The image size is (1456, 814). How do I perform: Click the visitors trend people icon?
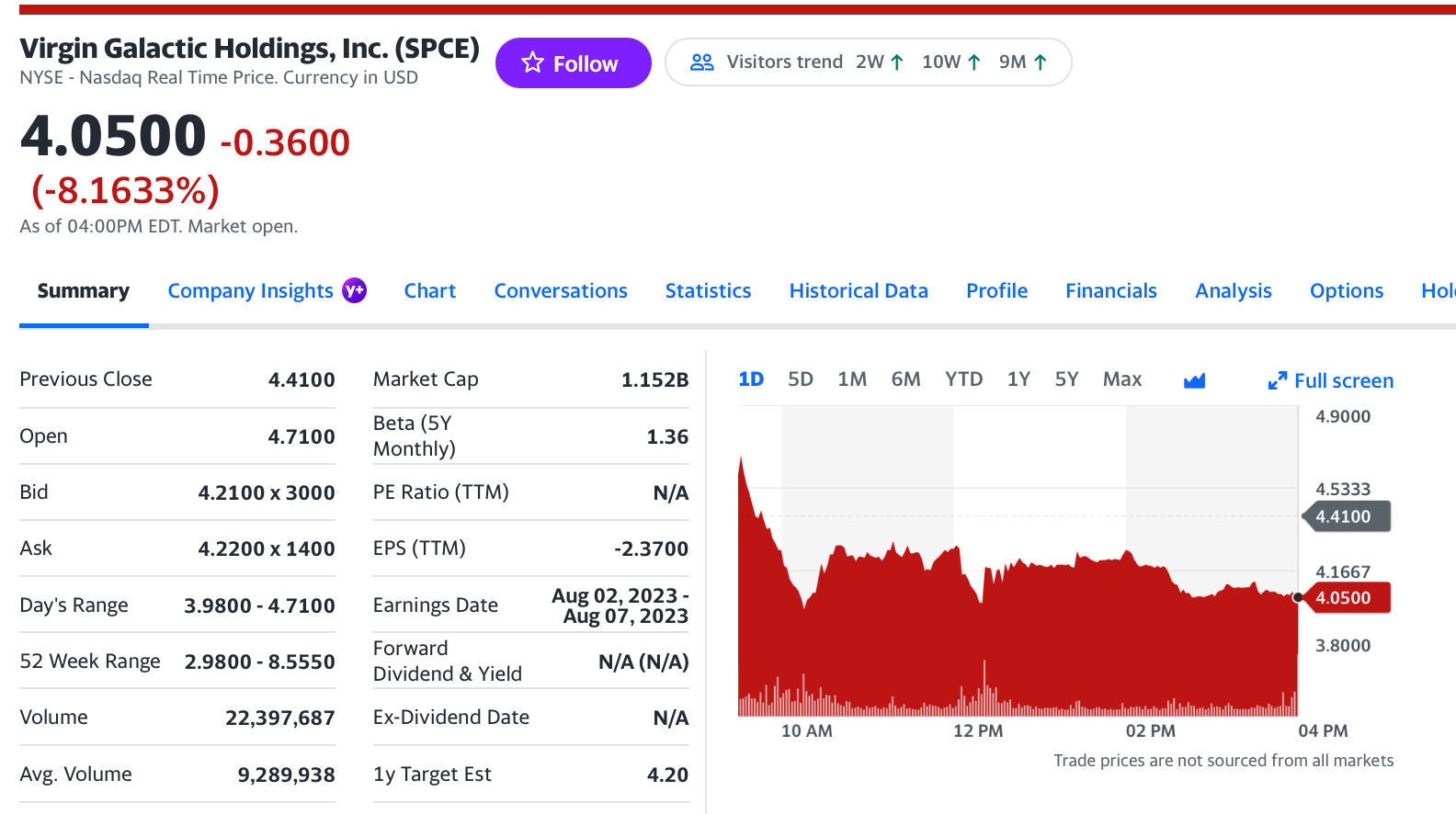[701, 62]
